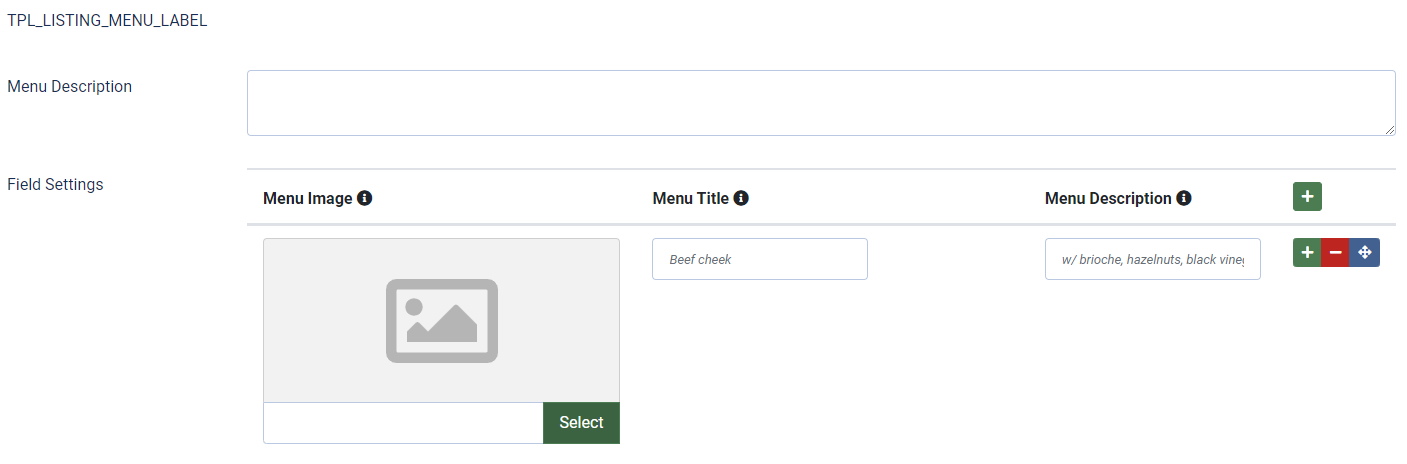This screenshot has height=464, width=1407.
Task: Click the TPL_LISTING_MENU_LABEL heading
Action: coord(107,20)
